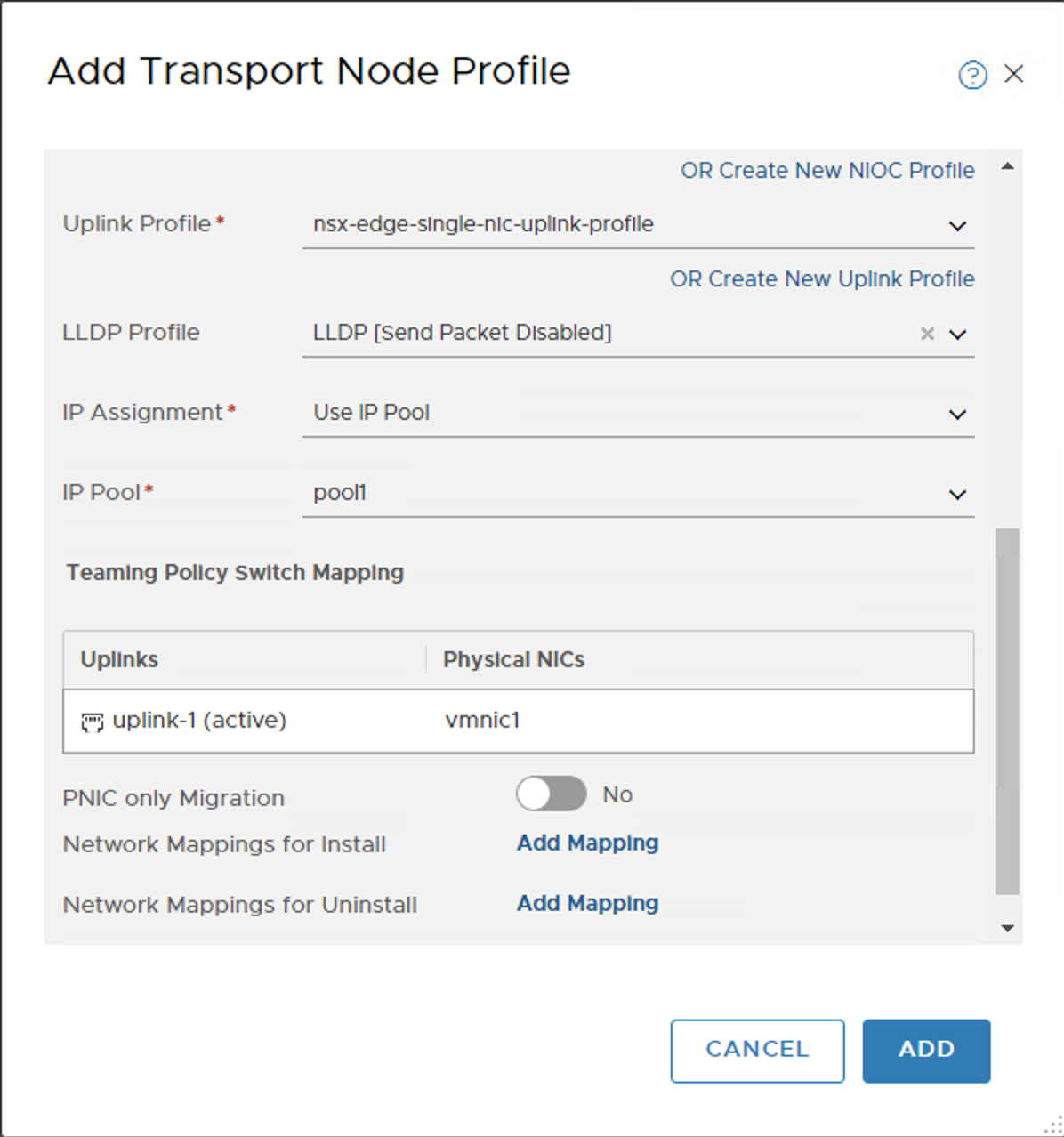
Task: Expand the LLDP Profile dropdown
Action: (957, 334)
